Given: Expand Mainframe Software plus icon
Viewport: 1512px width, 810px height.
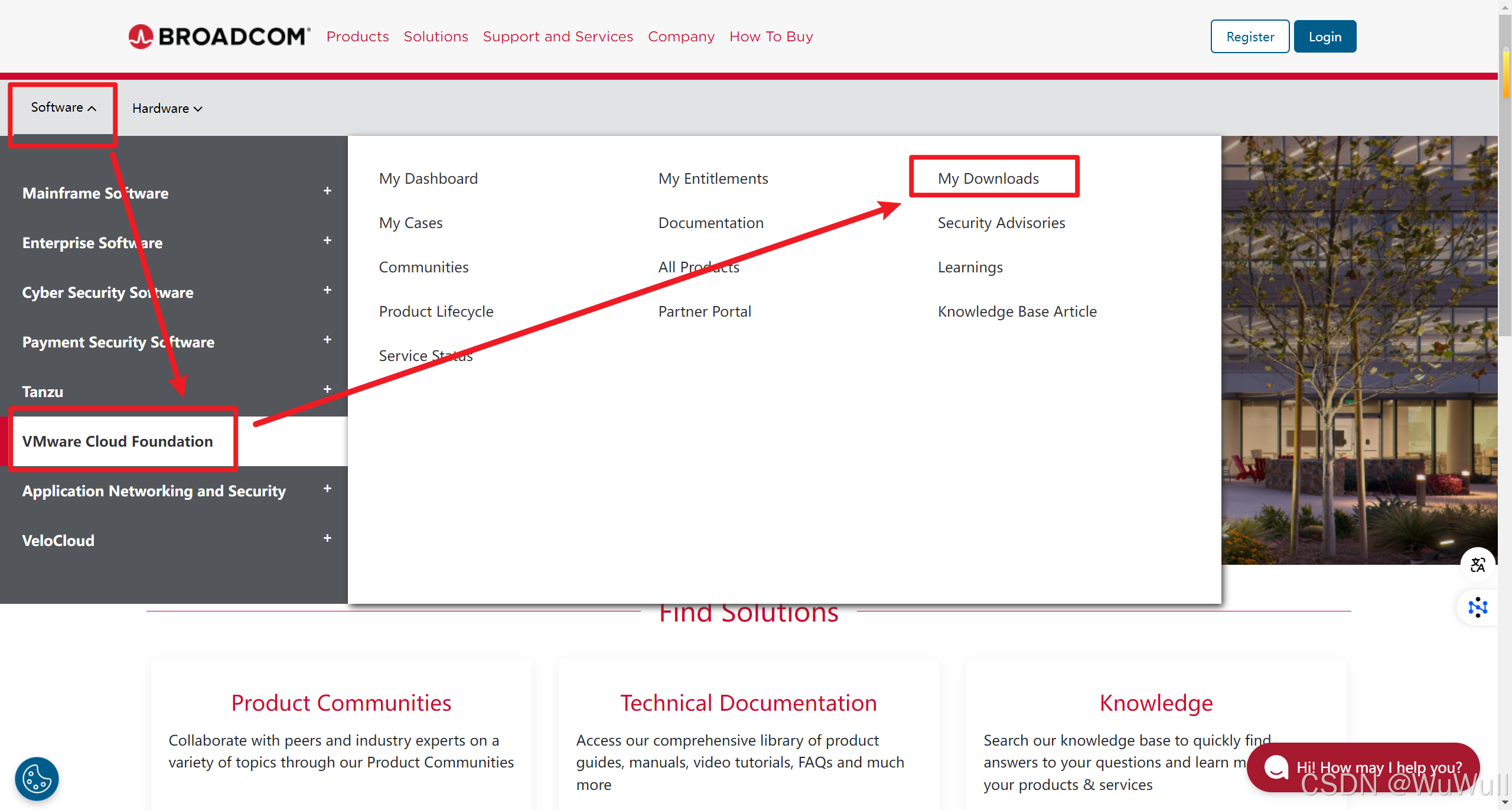Looking at the screenshot, I should [x=327, y=191].
